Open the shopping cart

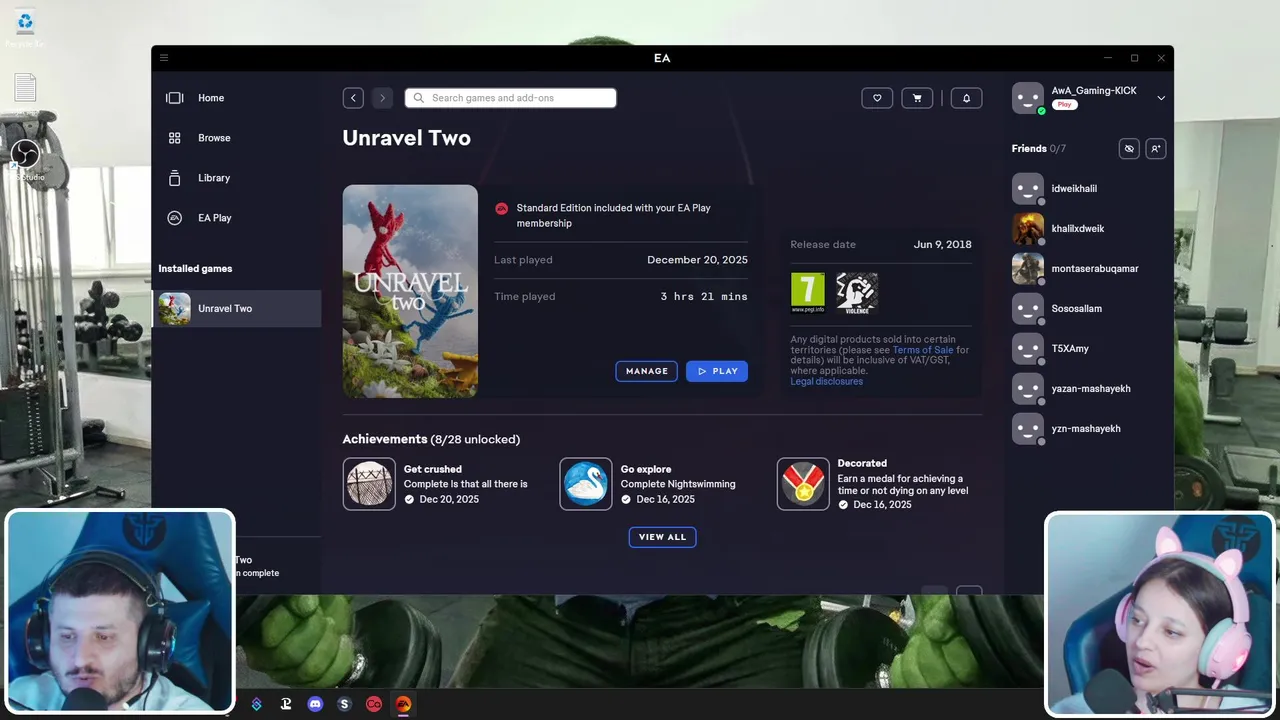917,98
